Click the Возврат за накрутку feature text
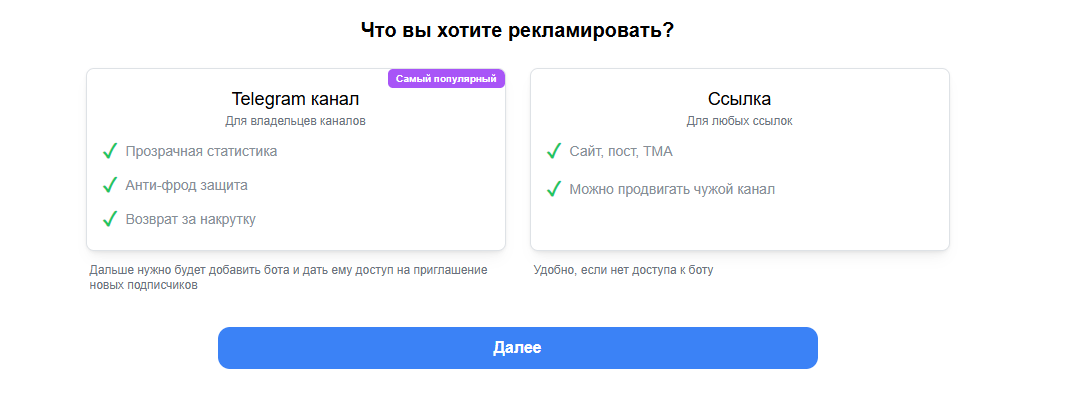1080x406 pixels. (x=190, y=219)
